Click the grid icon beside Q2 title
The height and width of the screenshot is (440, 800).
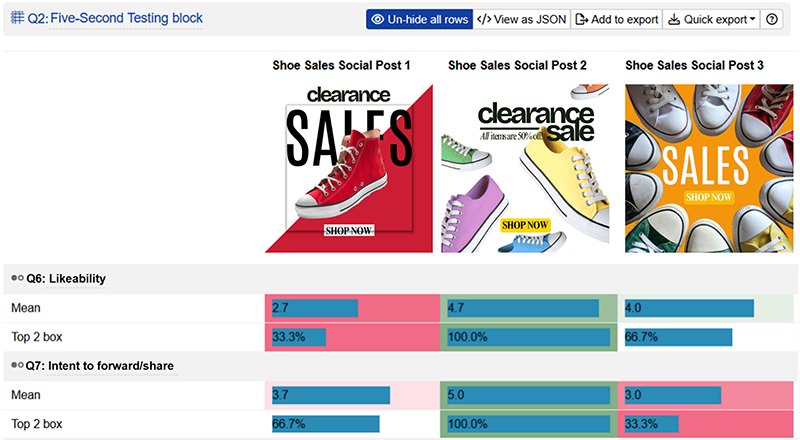[17, 18]
